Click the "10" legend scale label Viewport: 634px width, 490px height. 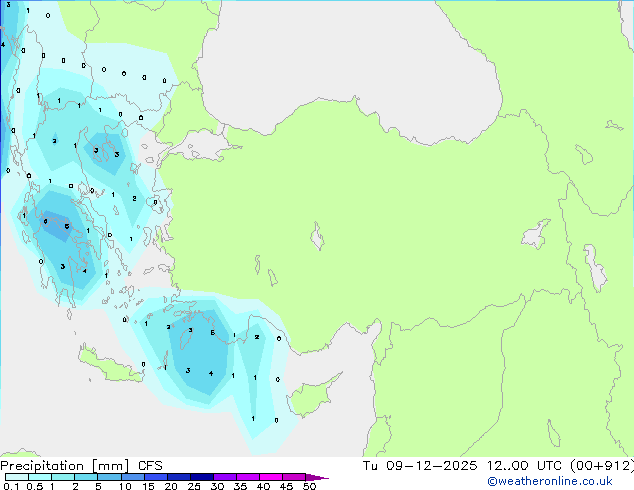pyautogui.click(x=125, y=486)
